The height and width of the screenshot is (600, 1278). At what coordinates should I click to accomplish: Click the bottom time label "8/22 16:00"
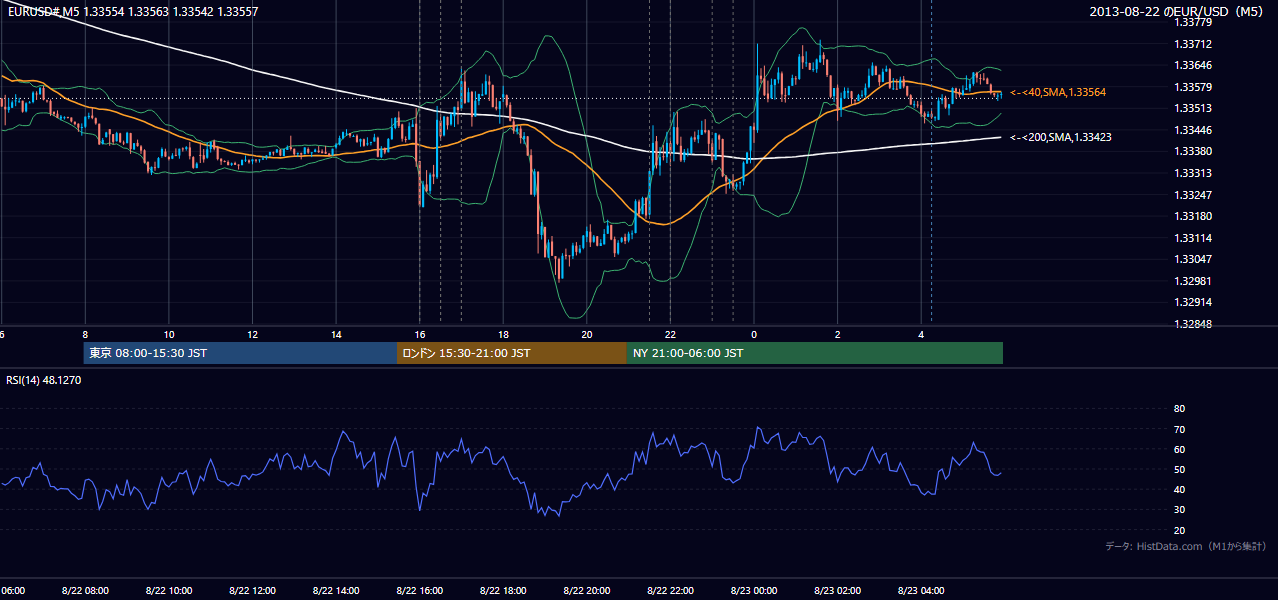[420, 591]
